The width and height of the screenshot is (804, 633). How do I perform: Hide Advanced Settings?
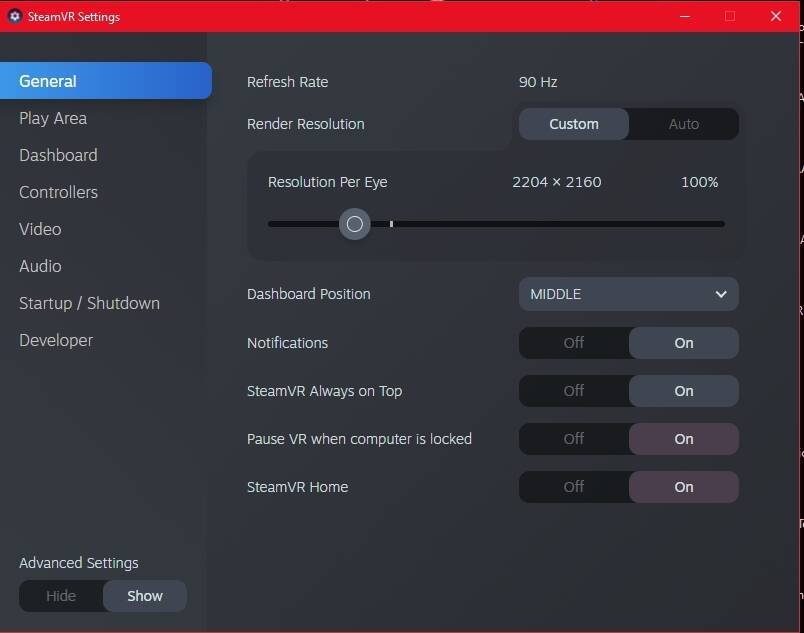pos(61,596)
